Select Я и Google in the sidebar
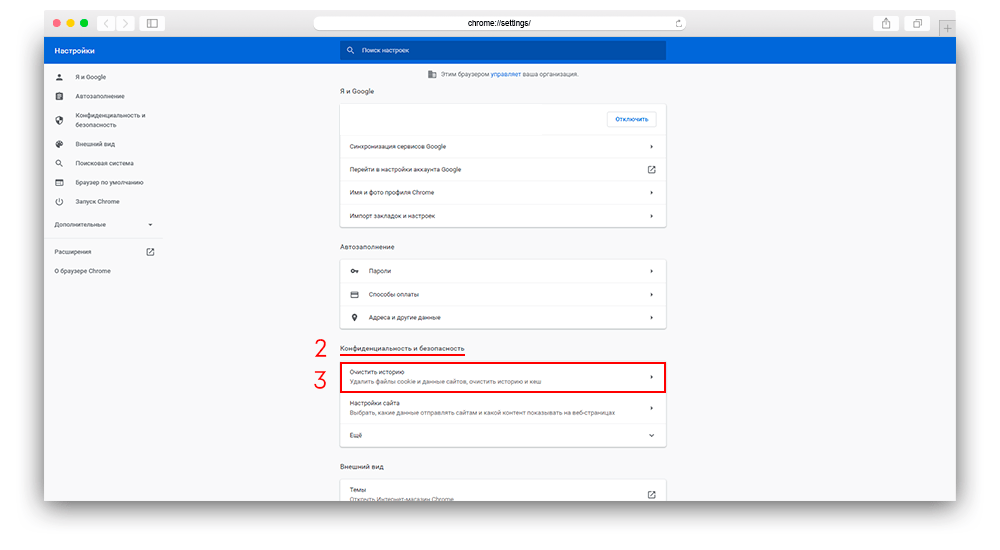The width and height of the screenshot is (1000, 550). 91,77
